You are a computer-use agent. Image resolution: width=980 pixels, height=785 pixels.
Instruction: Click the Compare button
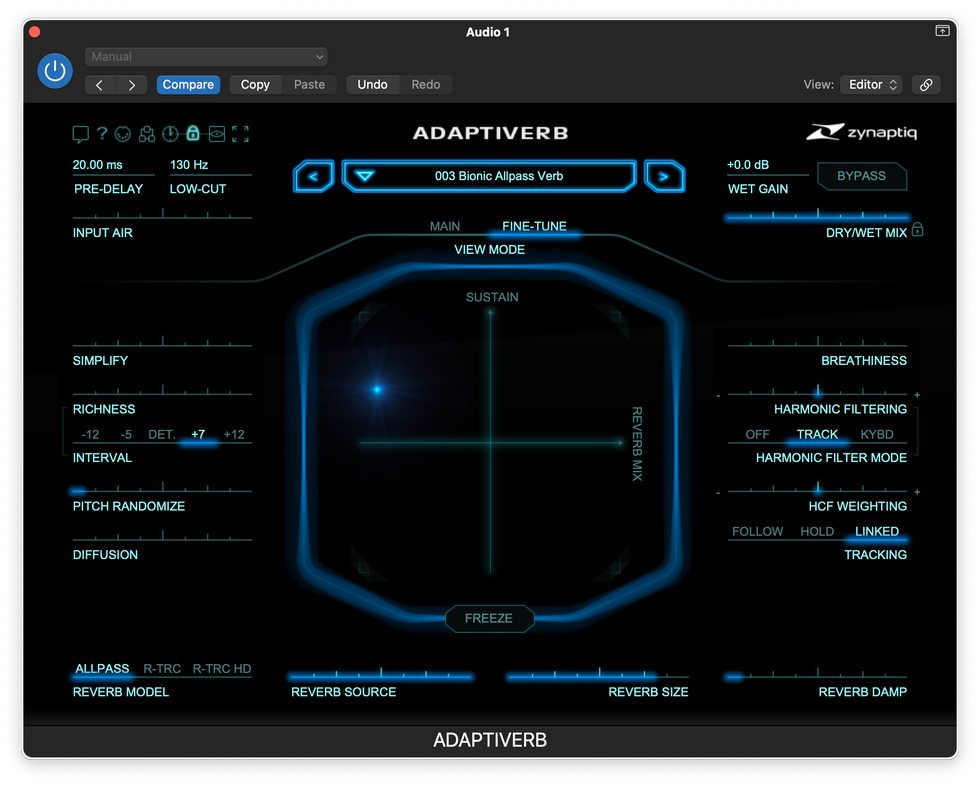click(188, 84)
